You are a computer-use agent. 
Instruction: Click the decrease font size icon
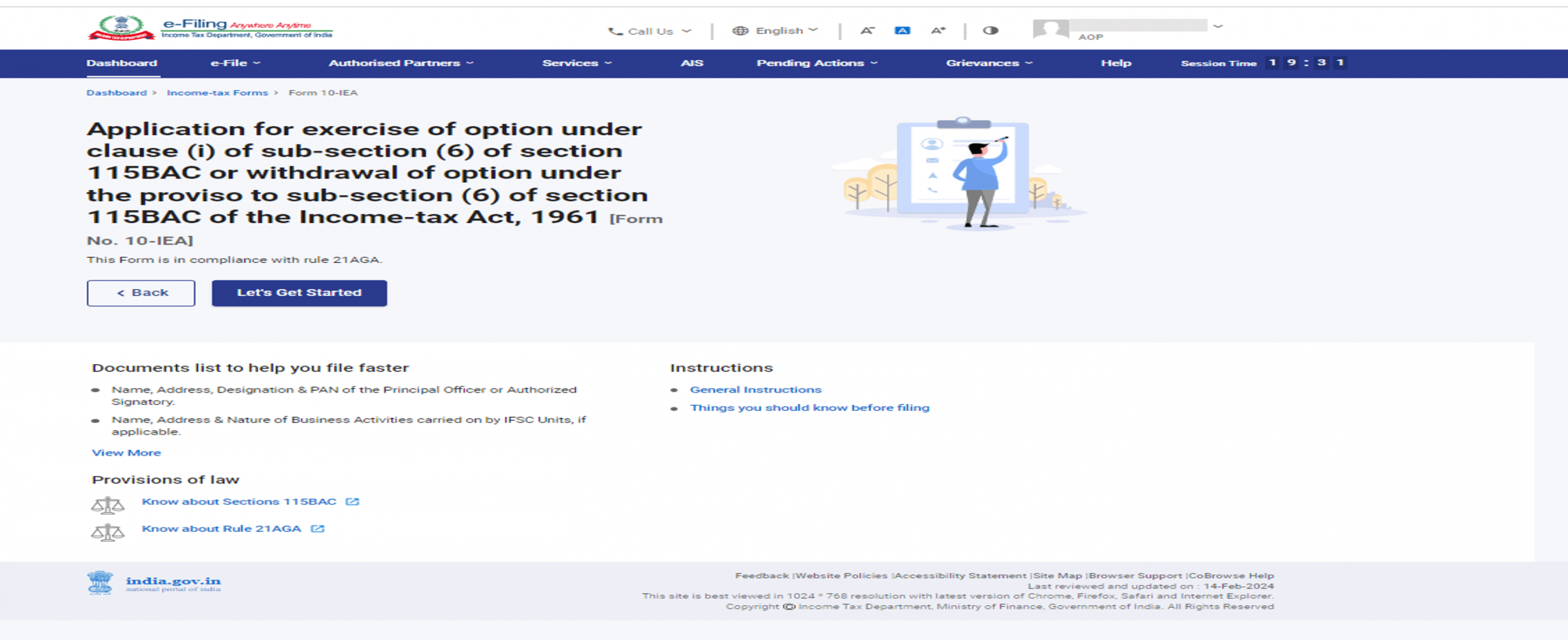coord(867,30)
